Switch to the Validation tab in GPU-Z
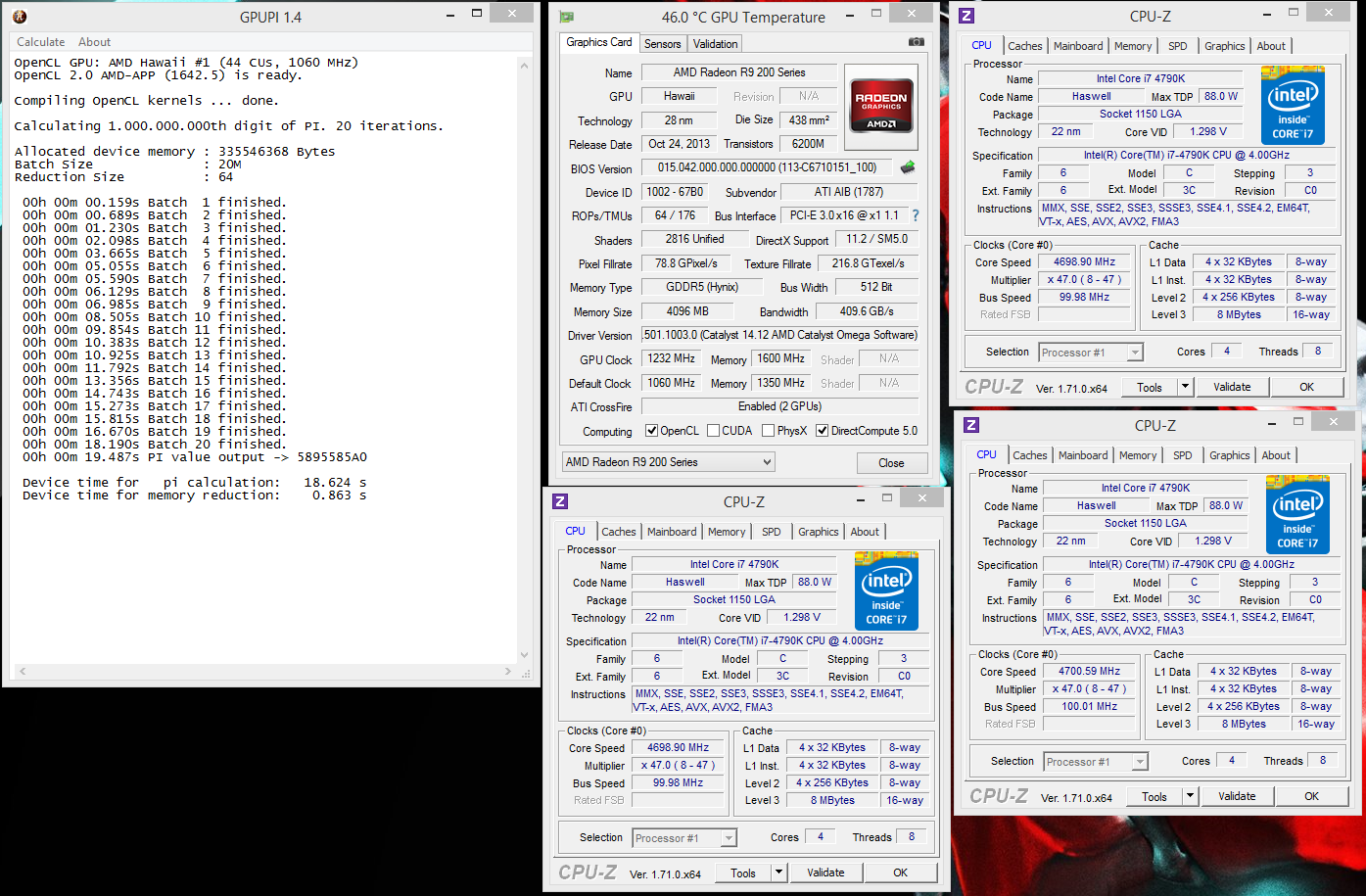The image size is (1366, 896). pyautogui.click(x=716, y=44)
